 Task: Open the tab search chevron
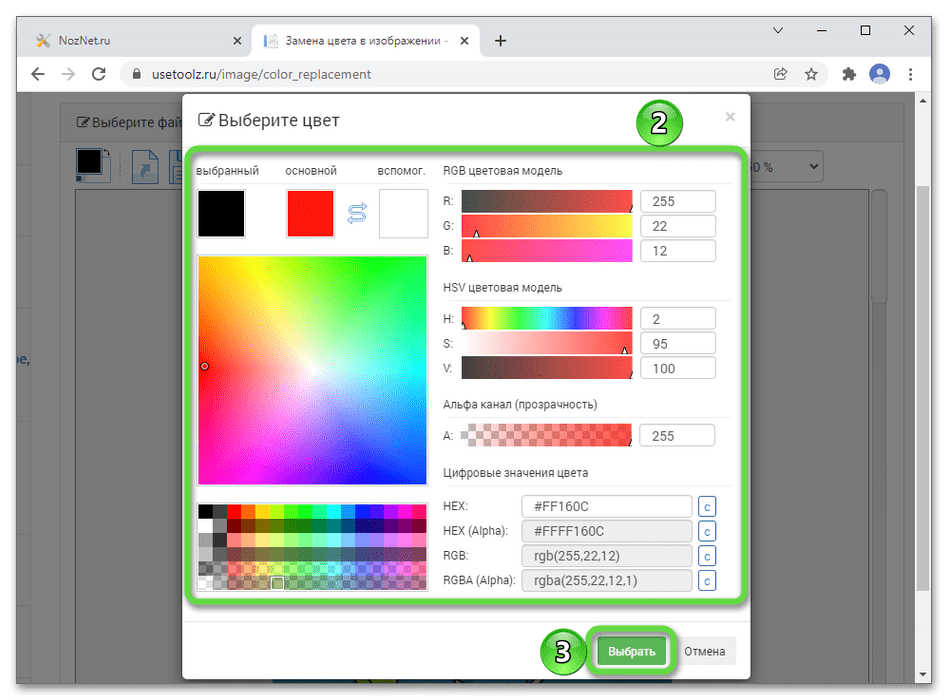point(778,30)
